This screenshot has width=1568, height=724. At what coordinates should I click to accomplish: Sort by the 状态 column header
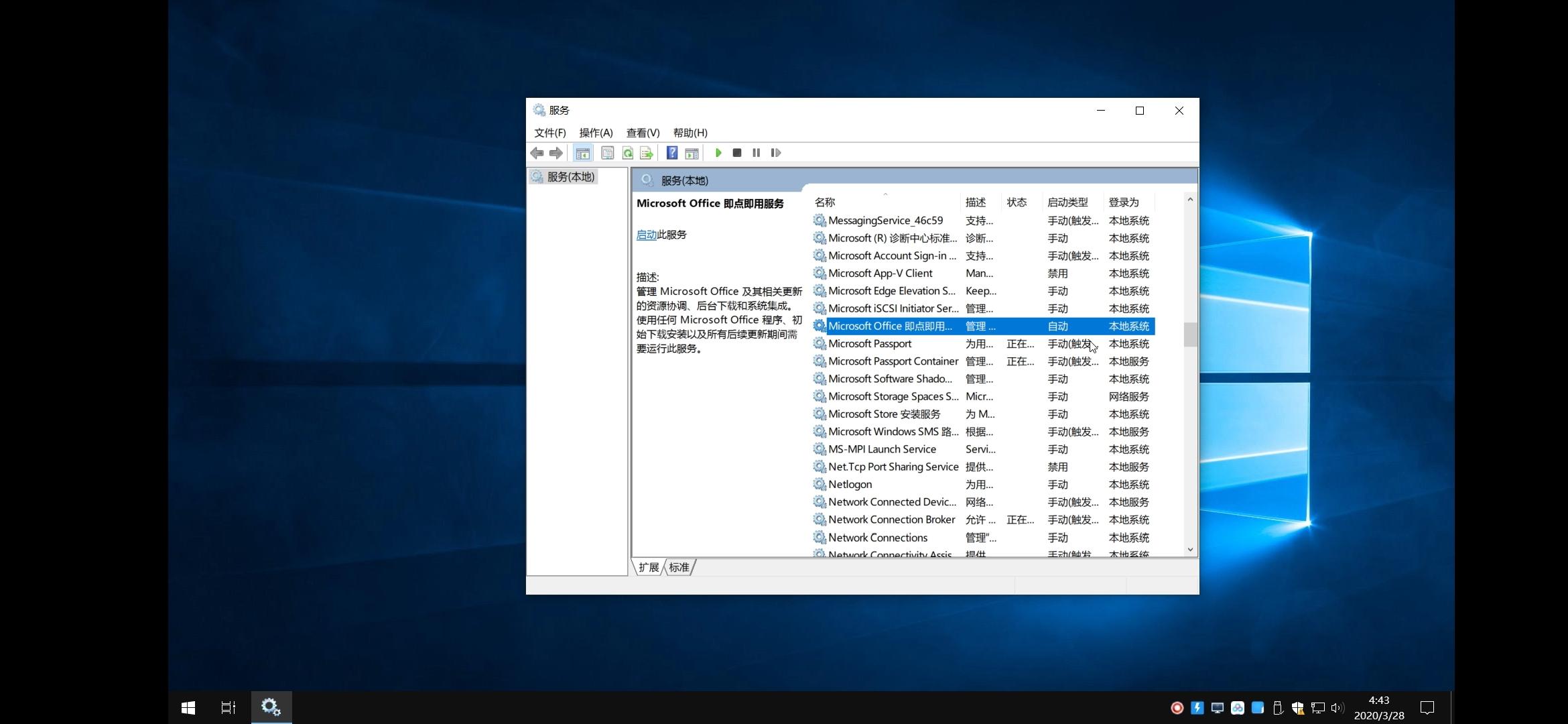[1023, 202]
